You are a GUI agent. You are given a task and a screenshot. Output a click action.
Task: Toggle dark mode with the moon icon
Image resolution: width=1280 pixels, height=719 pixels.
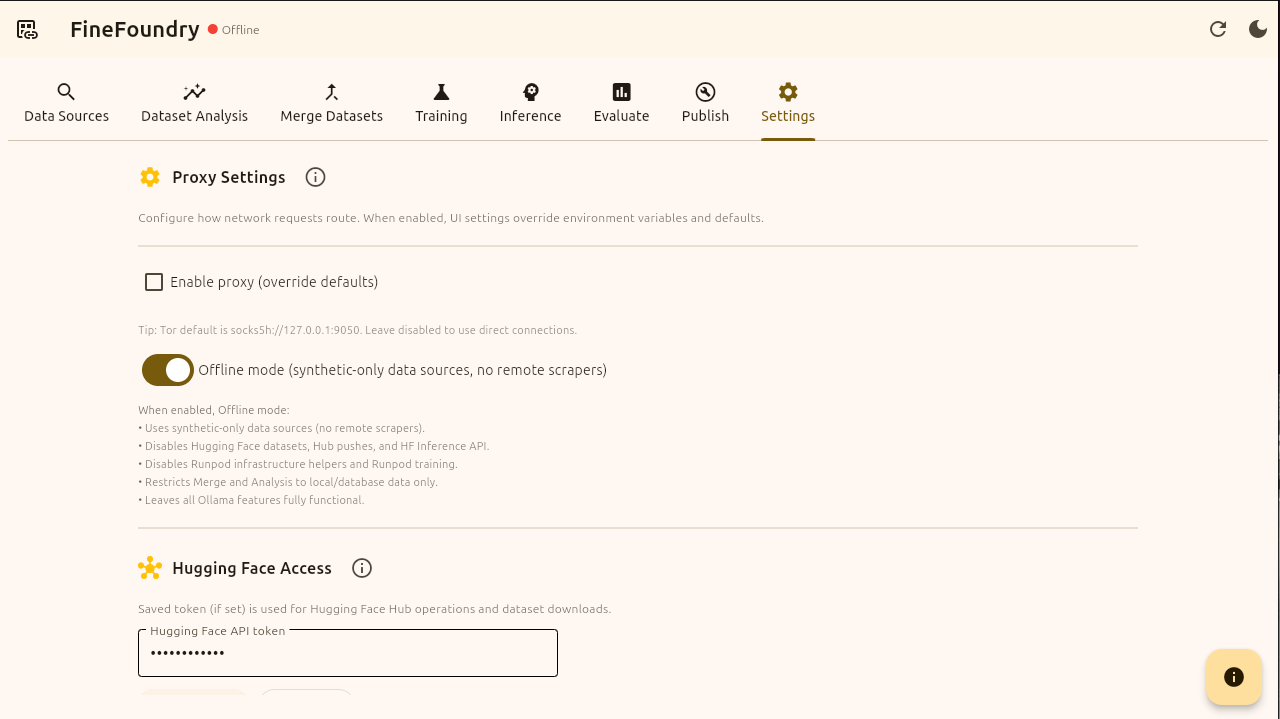click(x=1258, y=29)
